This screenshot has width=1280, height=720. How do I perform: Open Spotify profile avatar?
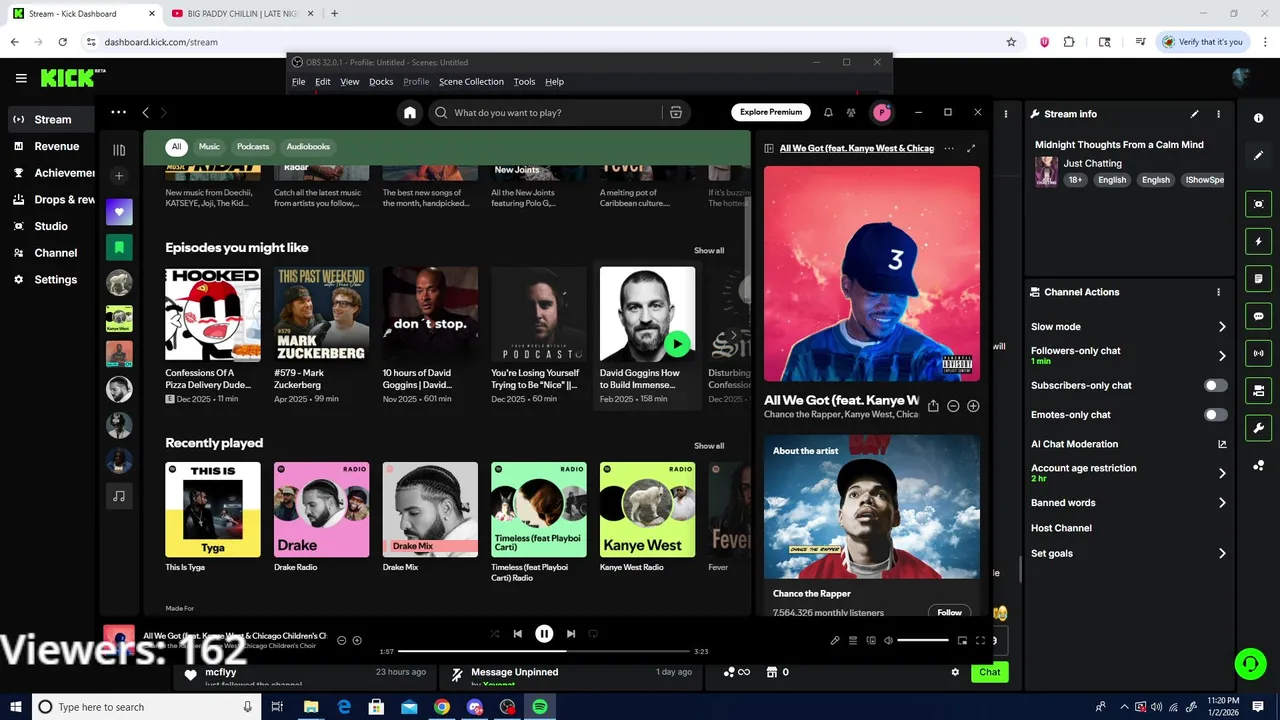pyautogui.click(x=882, y=113)
